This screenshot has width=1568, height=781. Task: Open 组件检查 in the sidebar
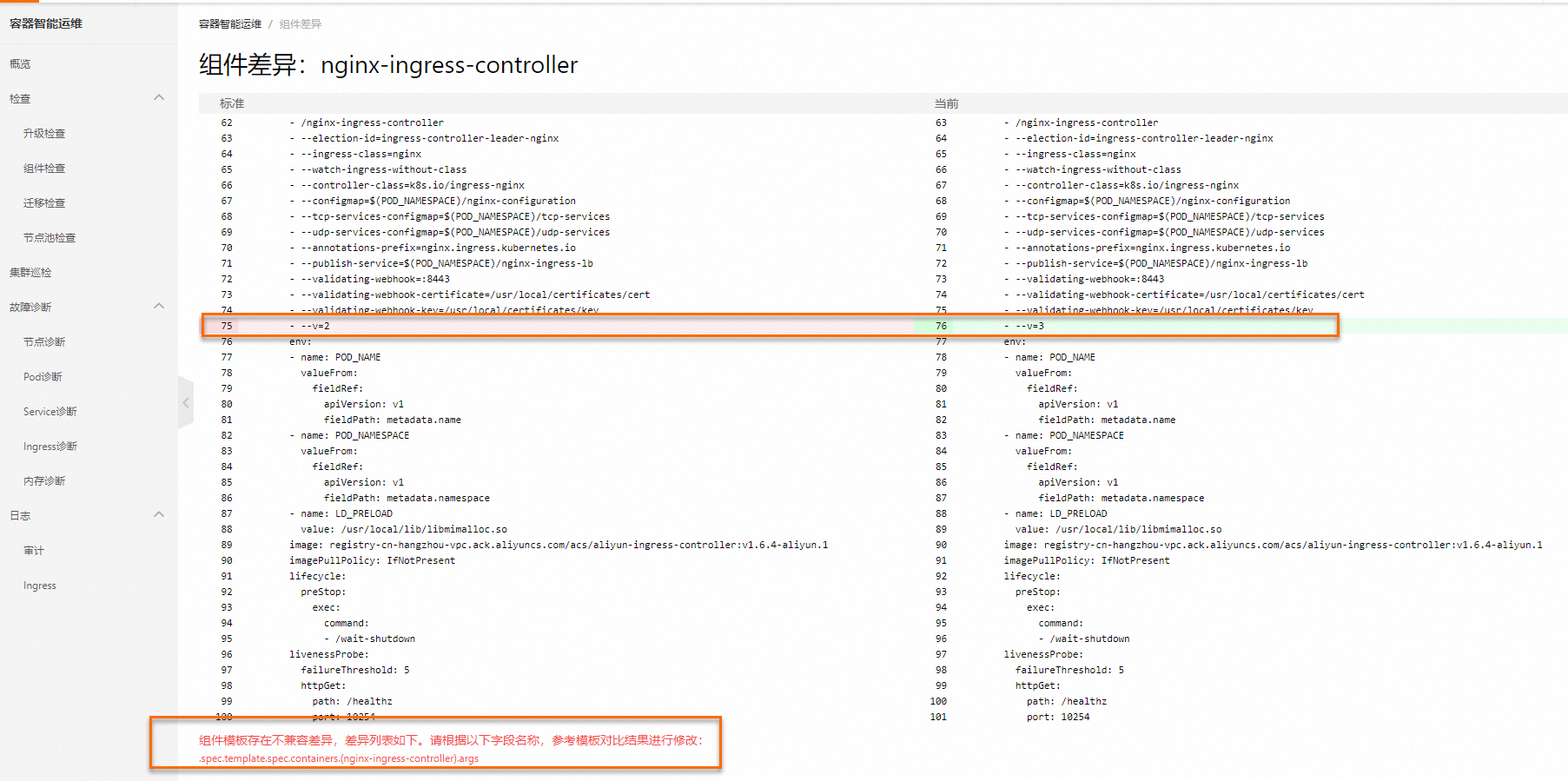(44, 169)
